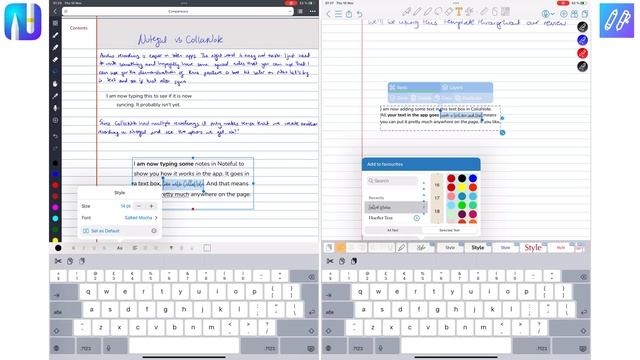Apply the handwritten signature style preset
Viewport: 640px width, 360px height.
tap(421, 248)
